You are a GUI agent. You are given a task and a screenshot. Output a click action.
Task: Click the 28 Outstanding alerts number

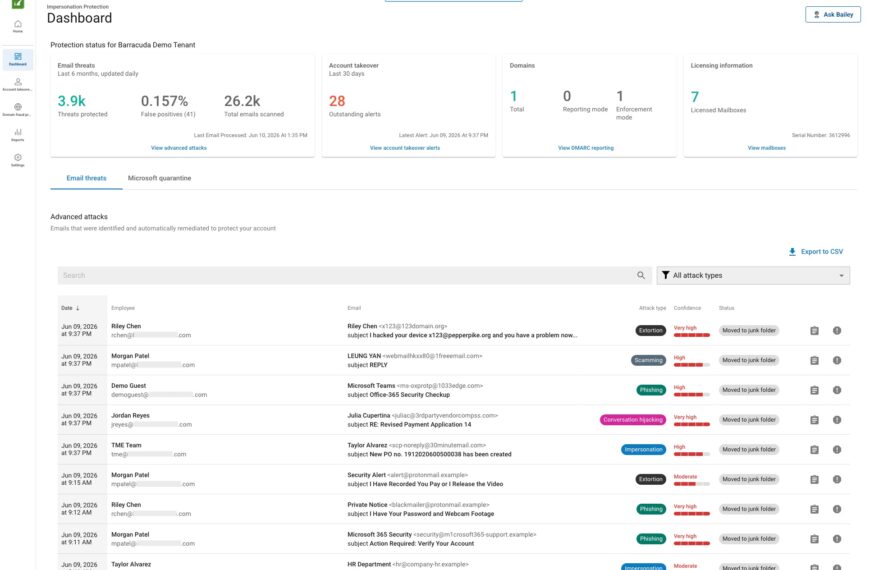pyautogui.click(x=337, y=101)
